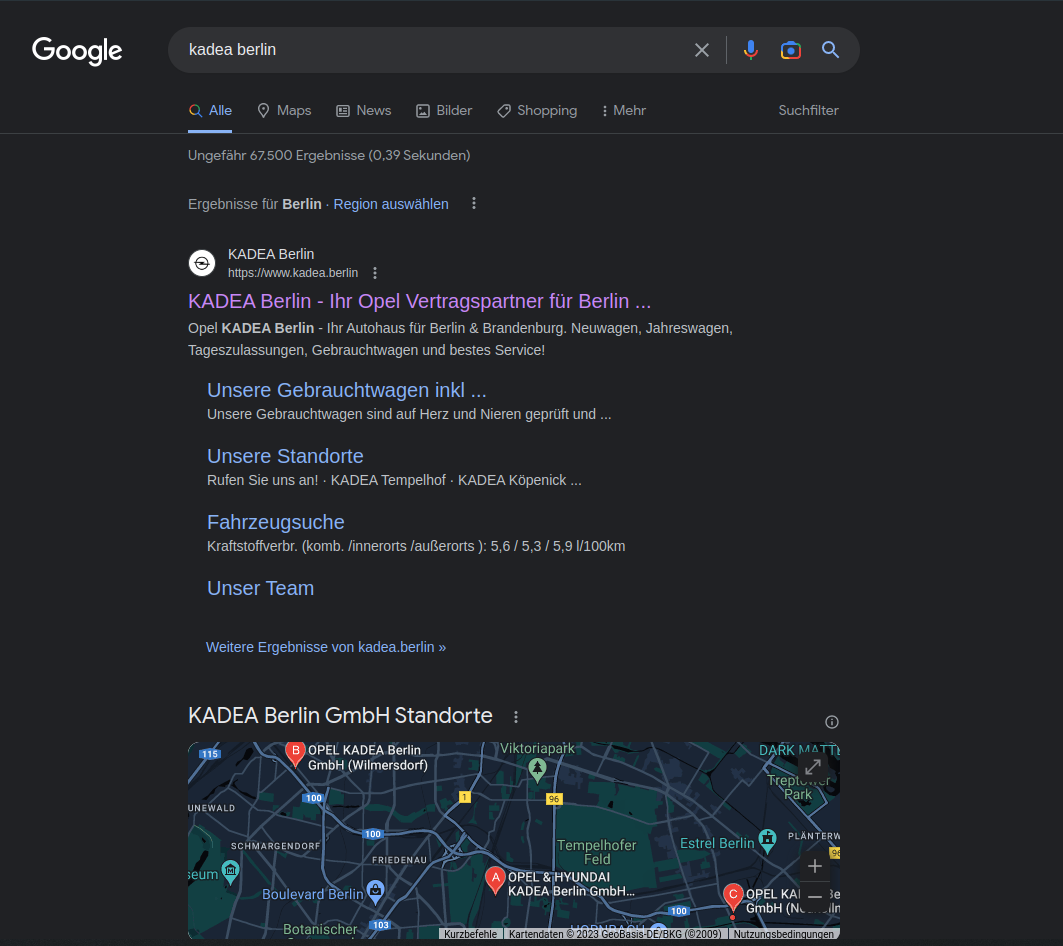1063x946 pixels.
Task: Zoom out on the map with minus button
Action: click(x=815, y=896)
